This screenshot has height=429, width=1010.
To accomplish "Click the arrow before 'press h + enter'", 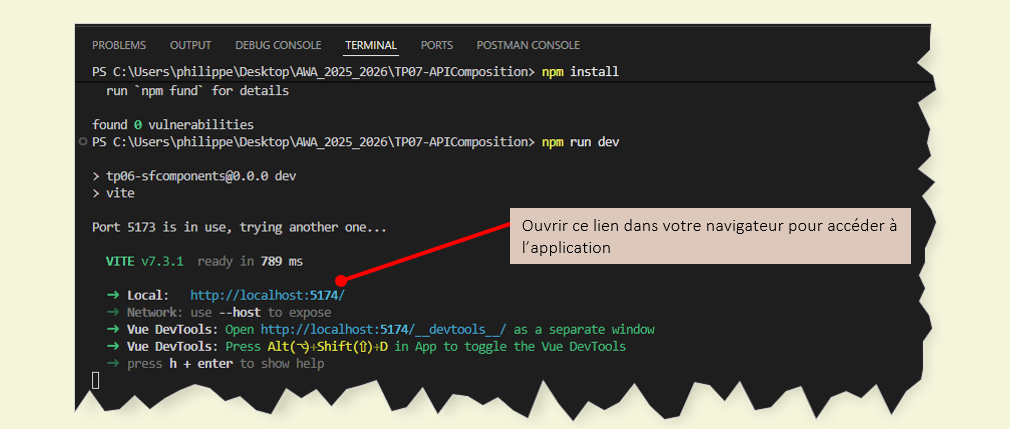I will 113,363.
